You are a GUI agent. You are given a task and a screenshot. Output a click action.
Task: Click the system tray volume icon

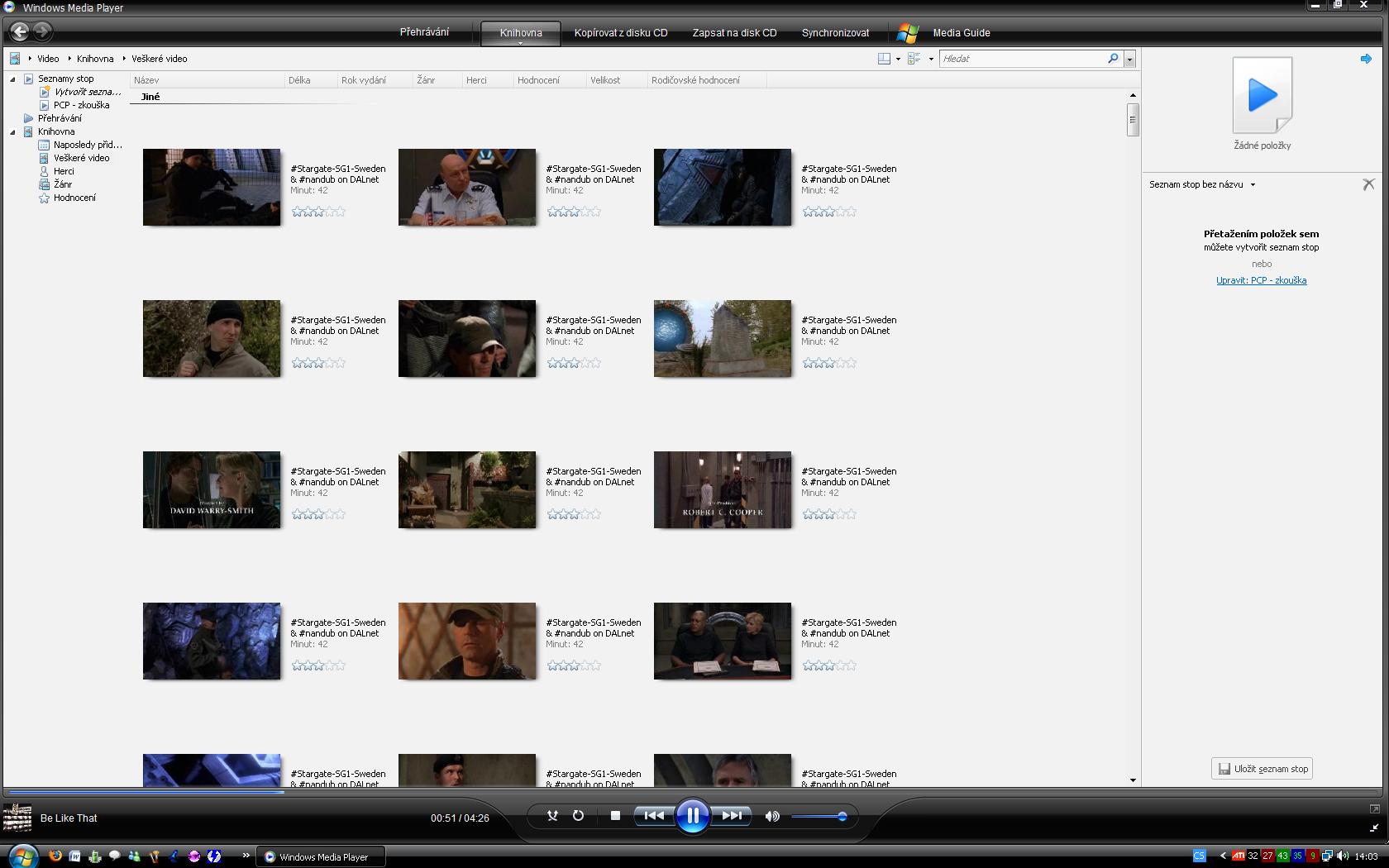click(1342, 856)
